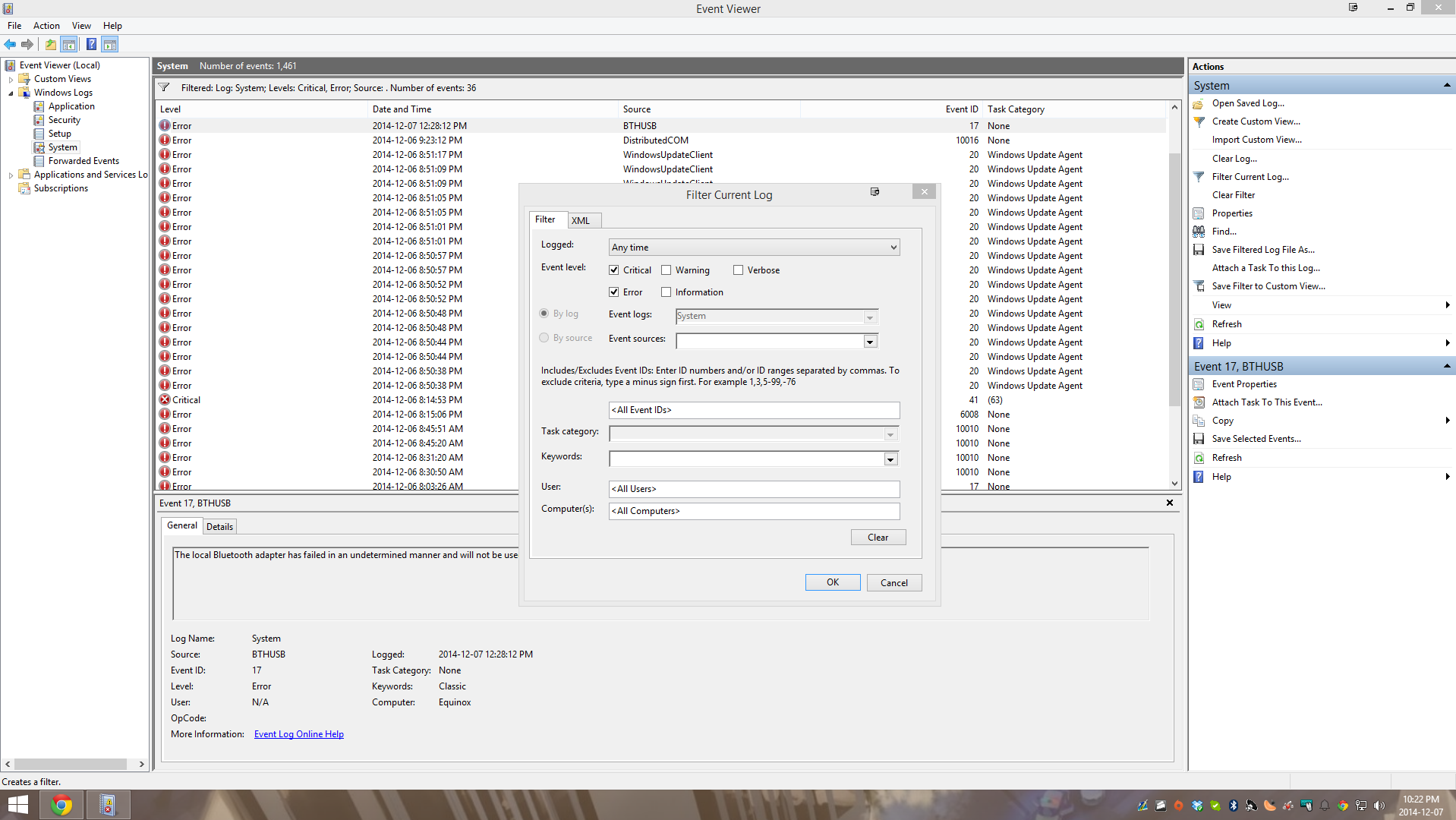Viewport: 1456px width, 820px height.
Task: Close the event preview pane
Action: click(x=1170, y=503)
